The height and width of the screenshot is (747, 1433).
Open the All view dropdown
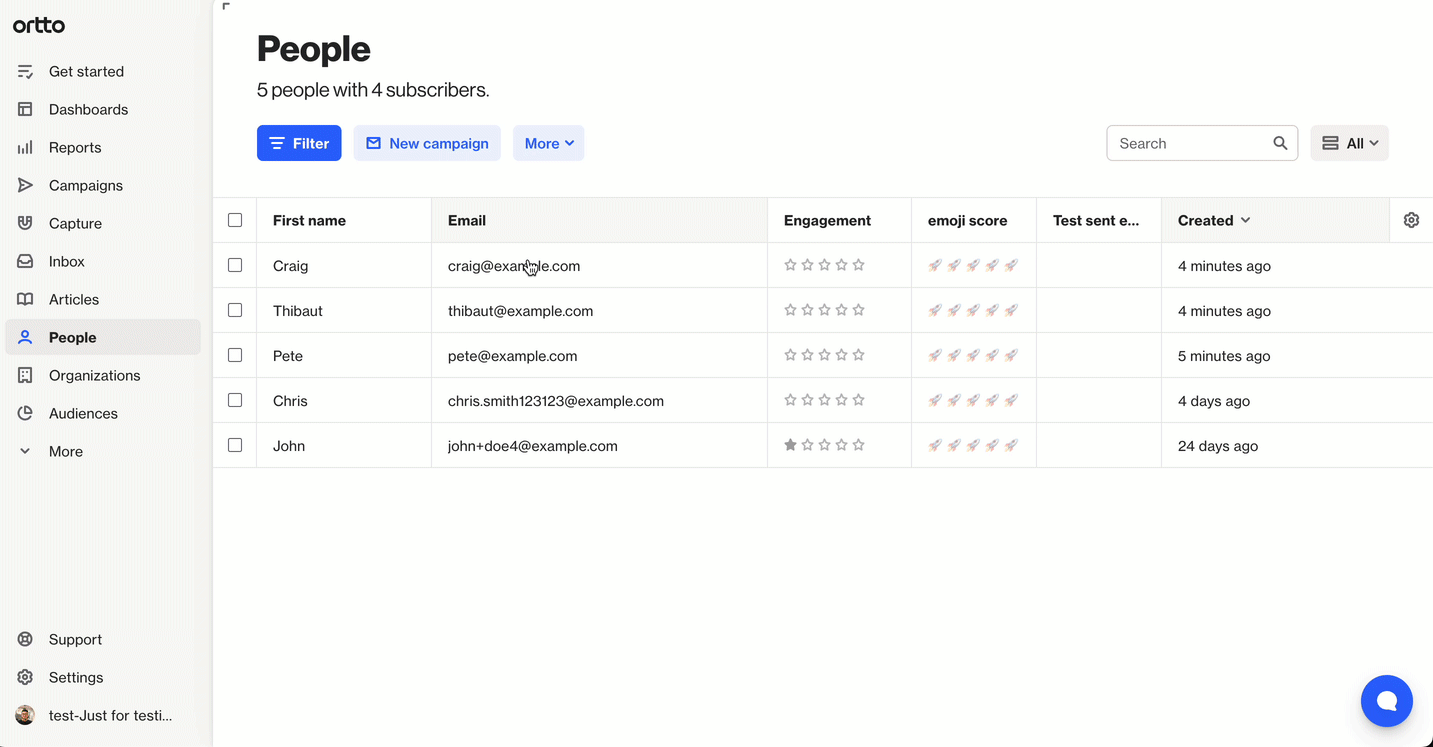click(1349, 143)
